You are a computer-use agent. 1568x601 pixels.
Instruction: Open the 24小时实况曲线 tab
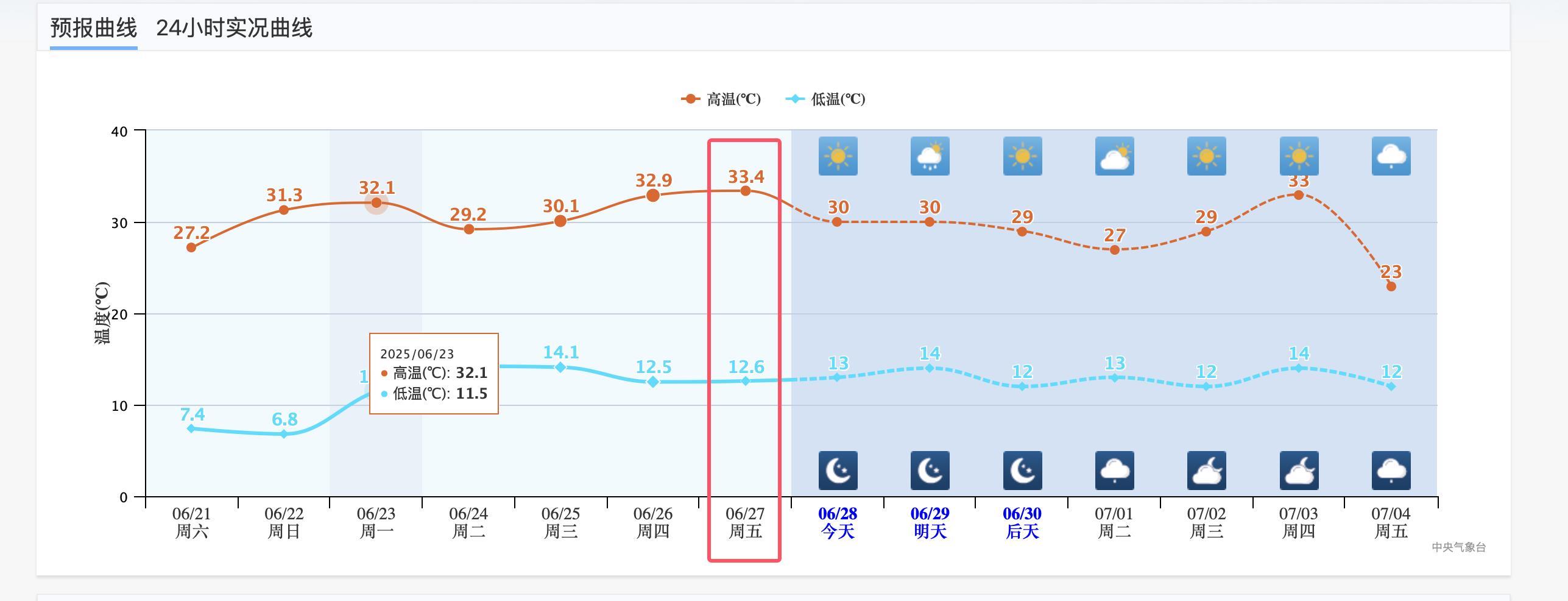click(234, 28)
